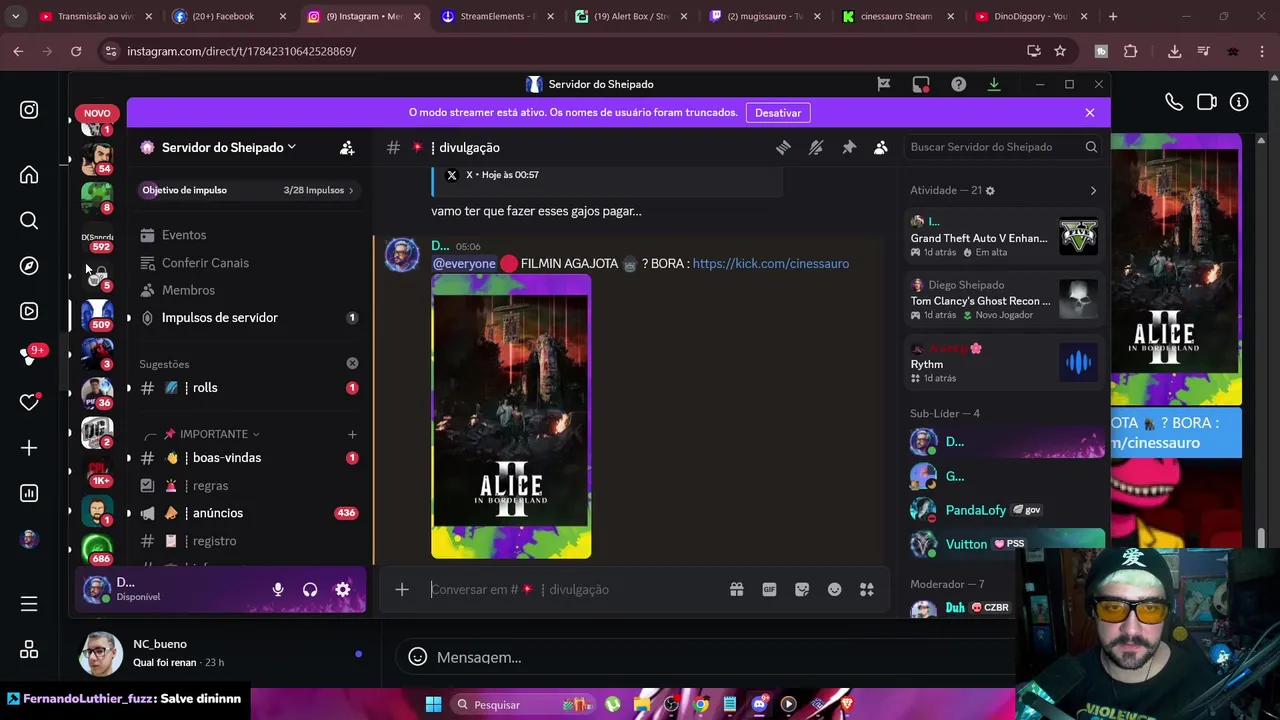The image size is (1280, 720).
Task: Click Discord download update arrow icon
Action: click(x=994, y=84)
